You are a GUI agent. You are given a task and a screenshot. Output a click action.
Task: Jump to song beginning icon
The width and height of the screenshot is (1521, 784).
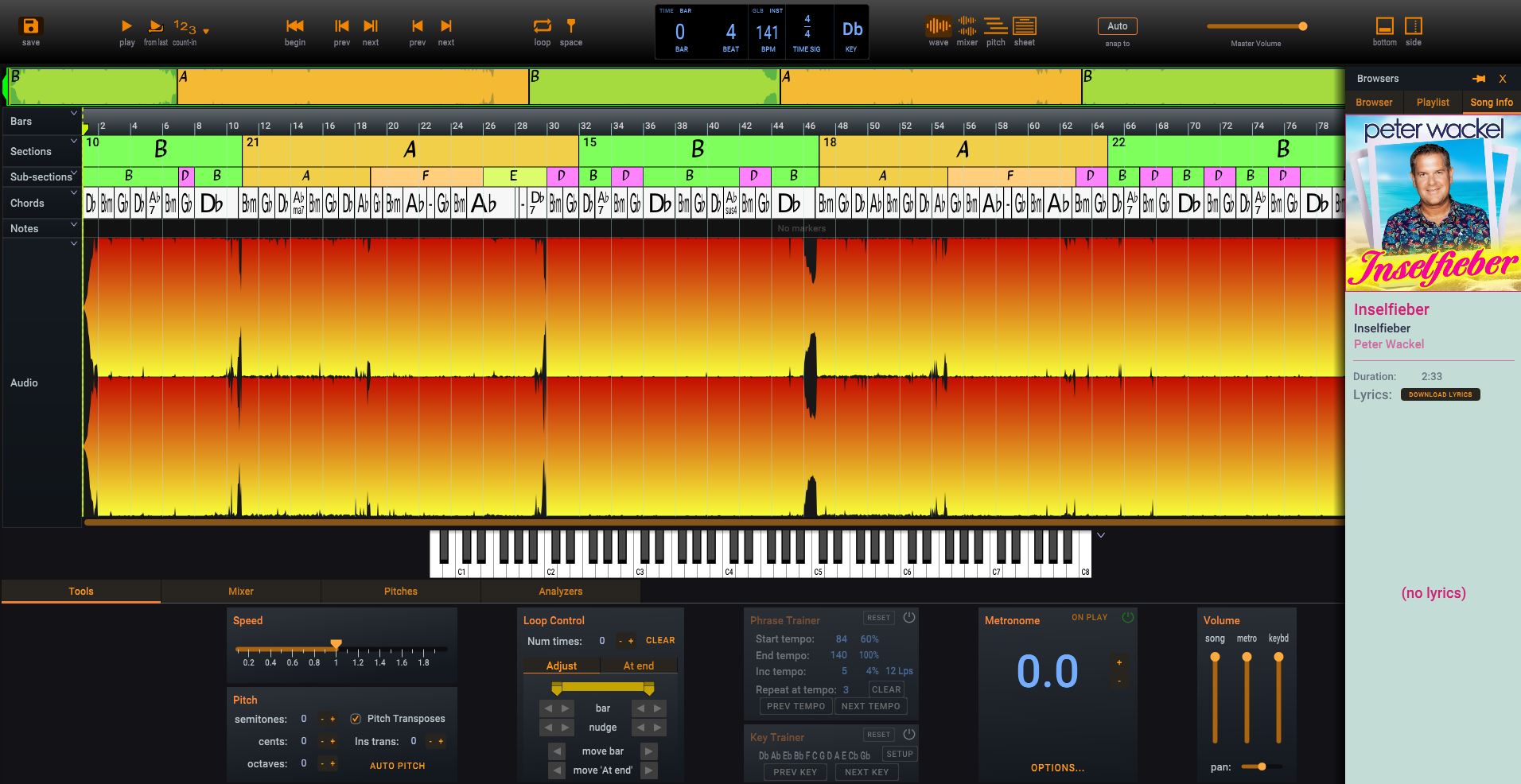294,27
